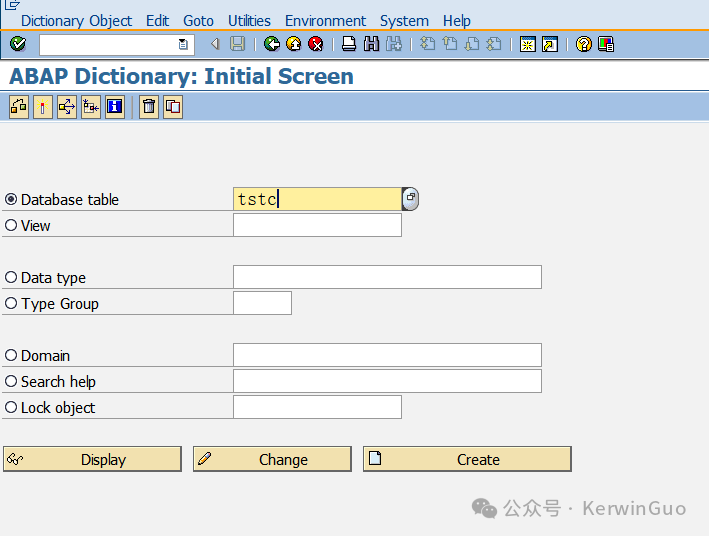The width and height of the screenshot is (709, 536).
Task: Click the Last Page icon
Action: point(494,44)
